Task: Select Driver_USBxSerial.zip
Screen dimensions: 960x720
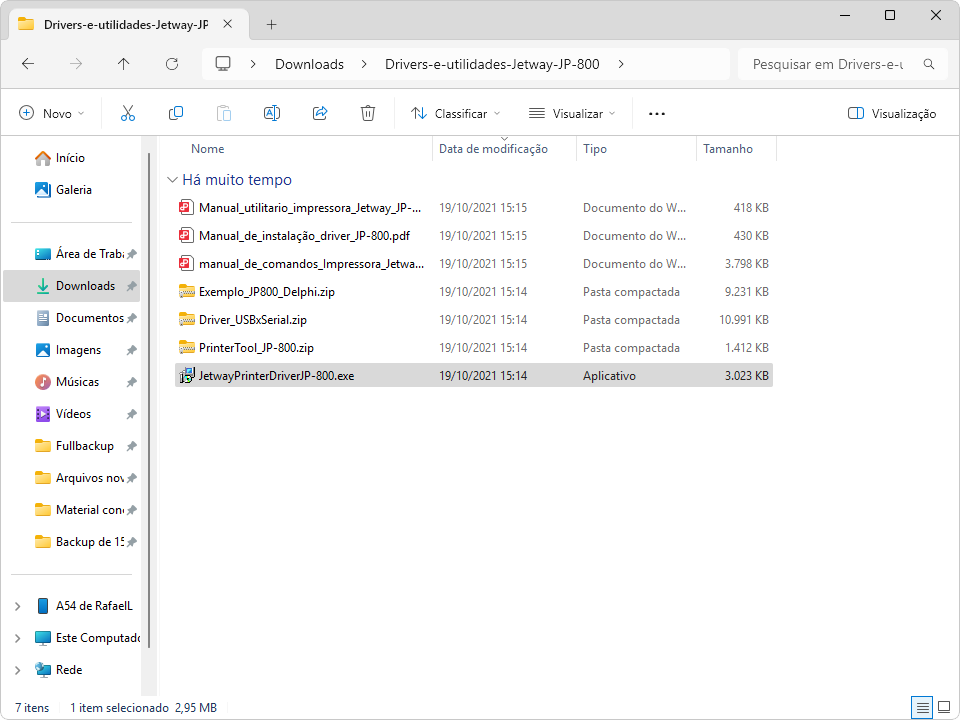Action: pyautogui.click(x=474, y=320)
